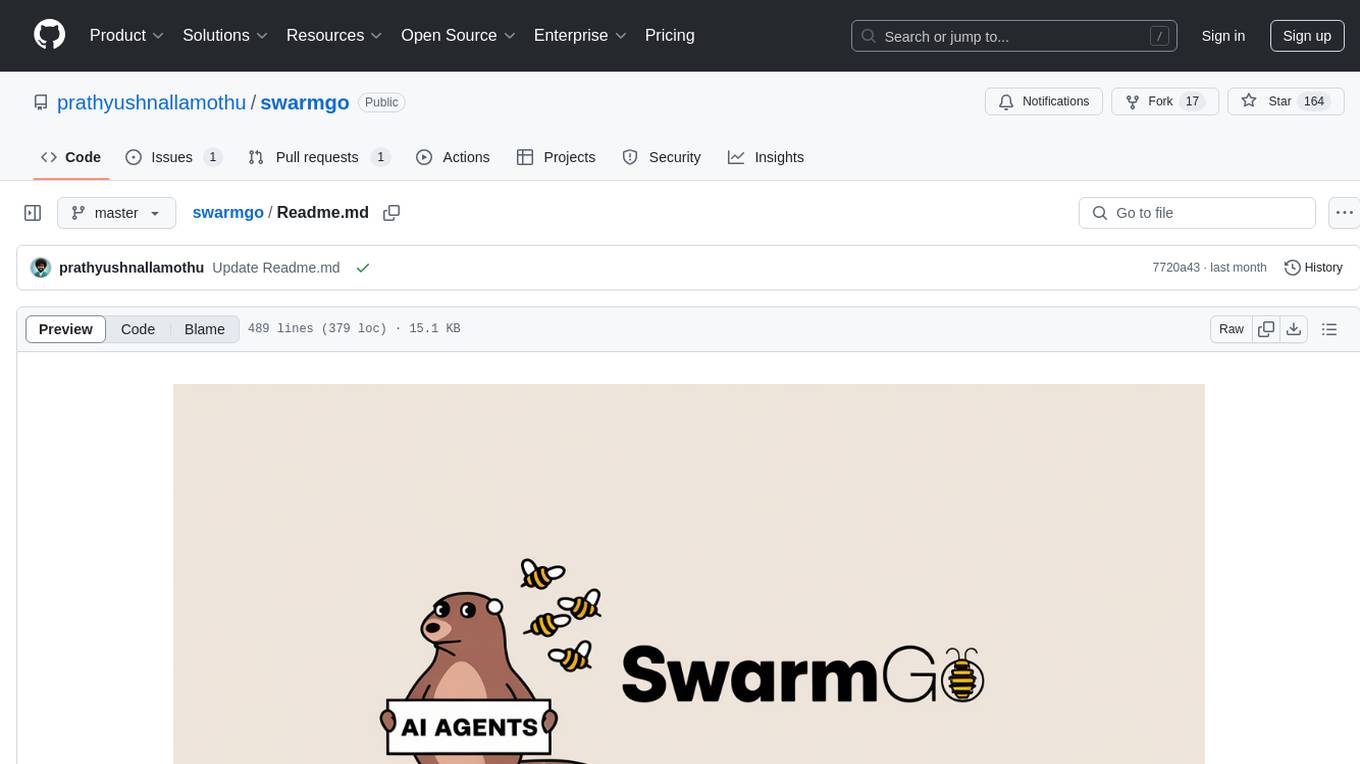
Task: Open the Pricing page
Action: [x=670, y=35]
